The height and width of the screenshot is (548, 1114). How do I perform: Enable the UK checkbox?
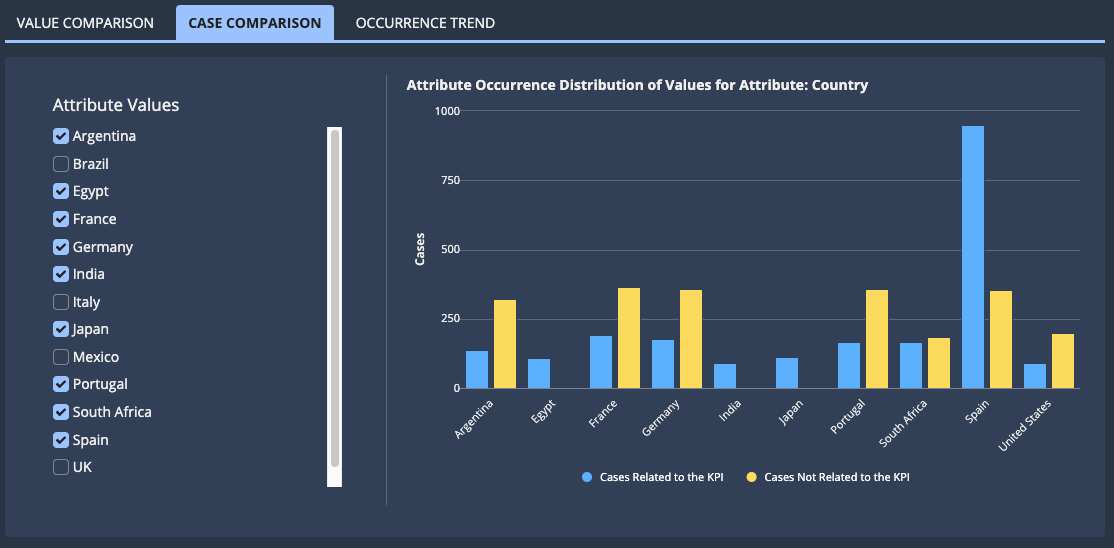(61, 467)
